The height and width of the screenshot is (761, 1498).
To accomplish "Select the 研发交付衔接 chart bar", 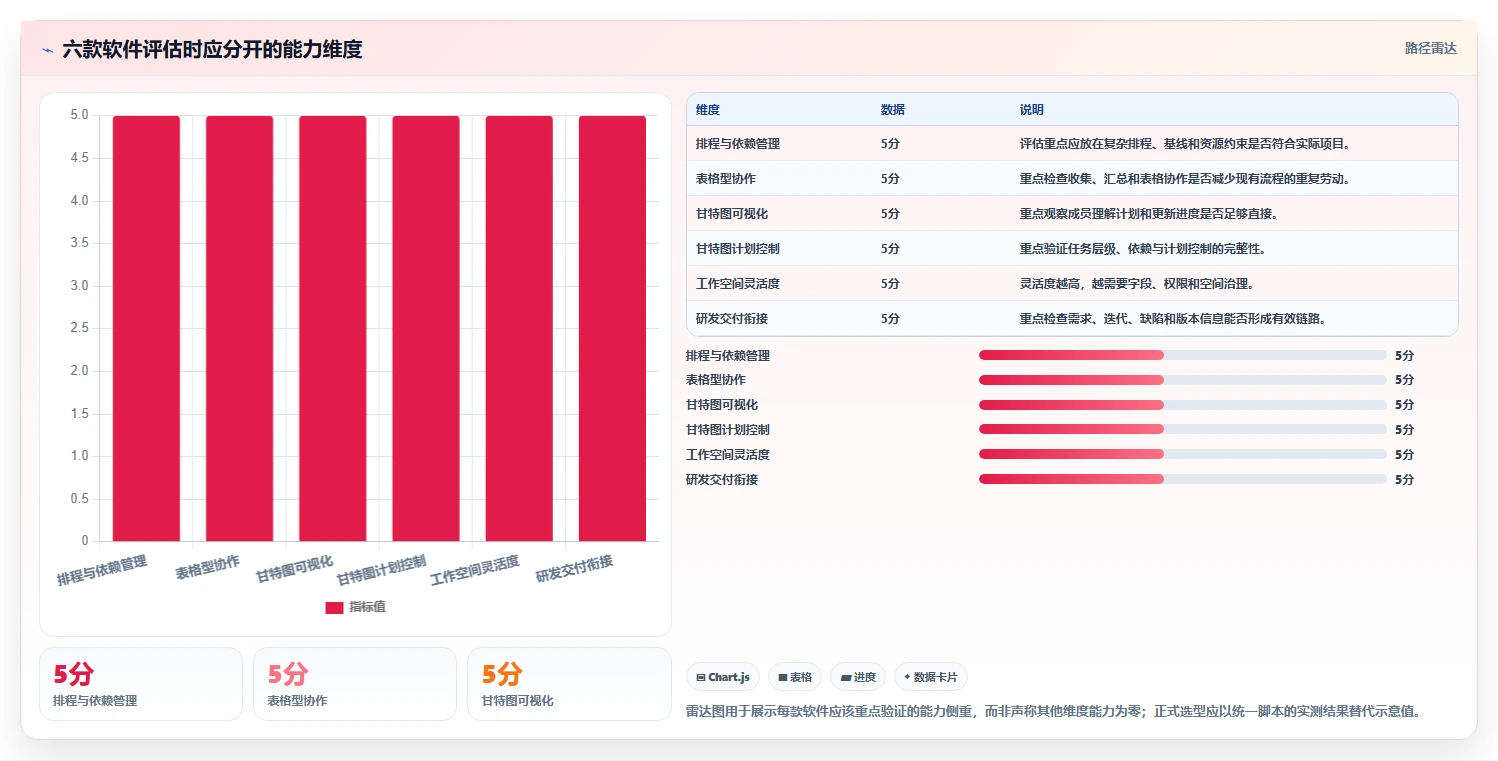I will pos(612,328).
